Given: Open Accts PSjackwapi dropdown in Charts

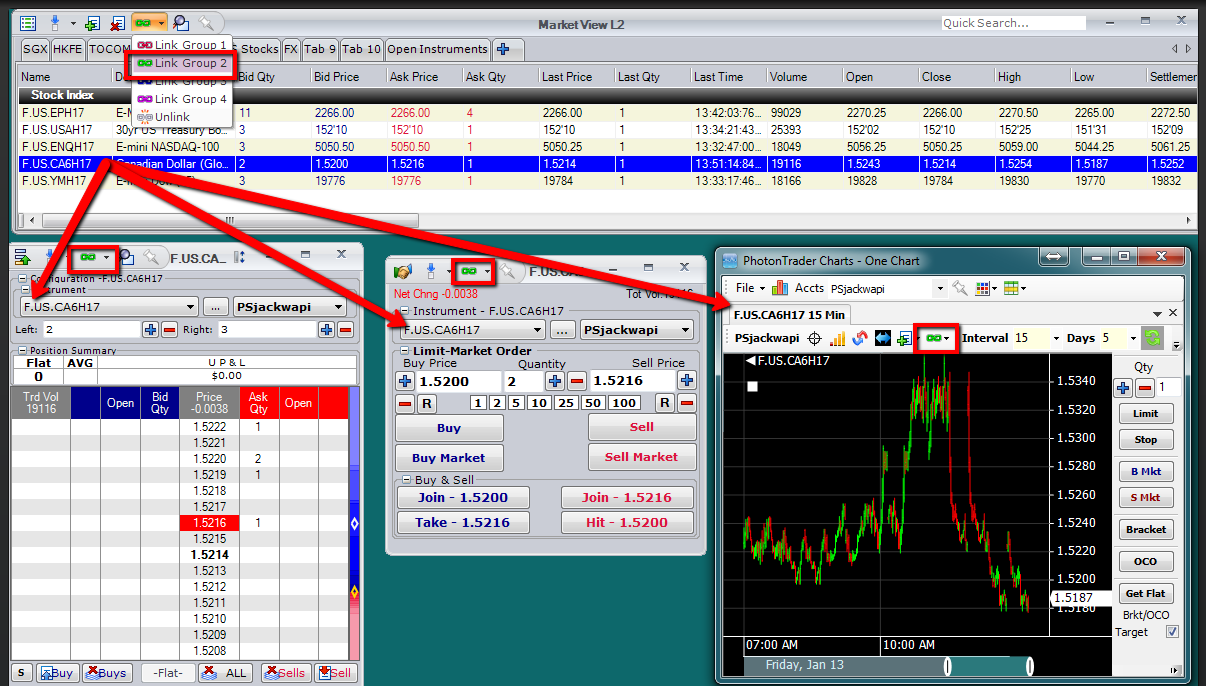Looking at the screenshot, I should click(938, 288).
